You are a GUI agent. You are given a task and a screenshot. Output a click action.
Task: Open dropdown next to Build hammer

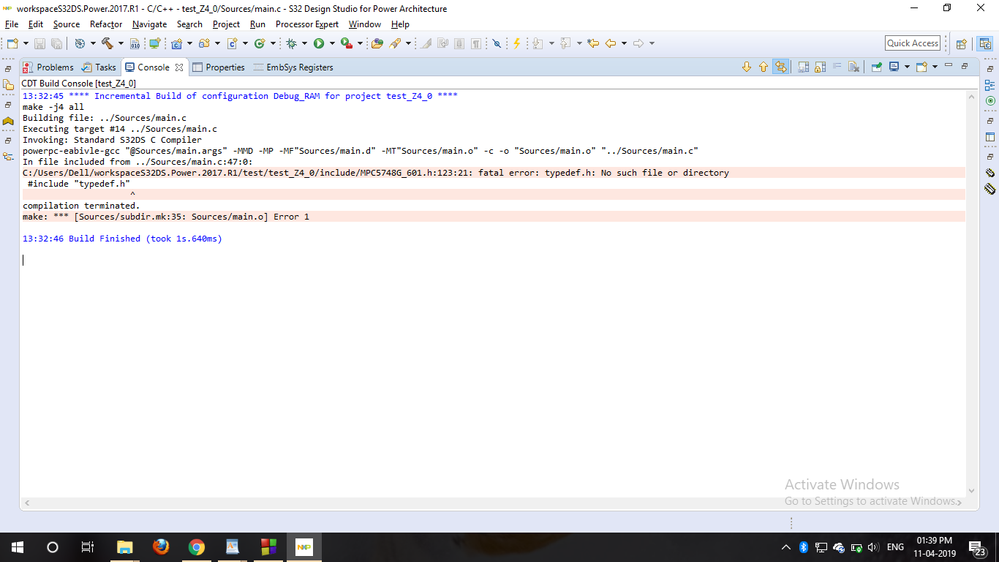click(121, 43)
